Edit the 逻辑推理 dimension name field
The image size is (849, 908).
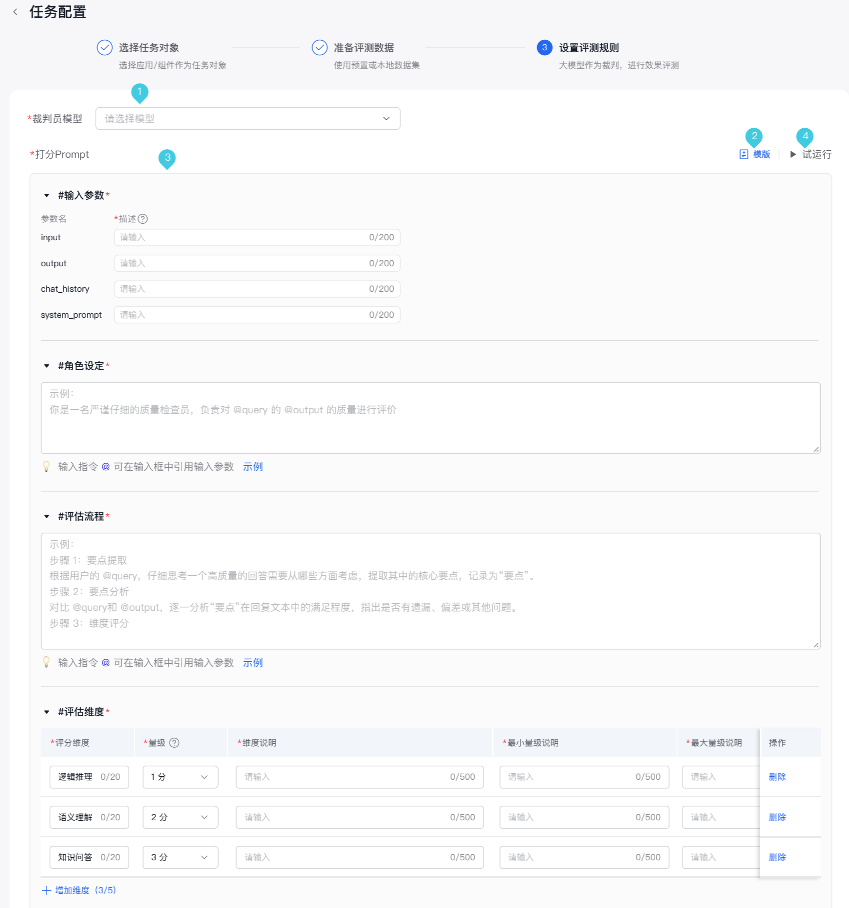89,777
